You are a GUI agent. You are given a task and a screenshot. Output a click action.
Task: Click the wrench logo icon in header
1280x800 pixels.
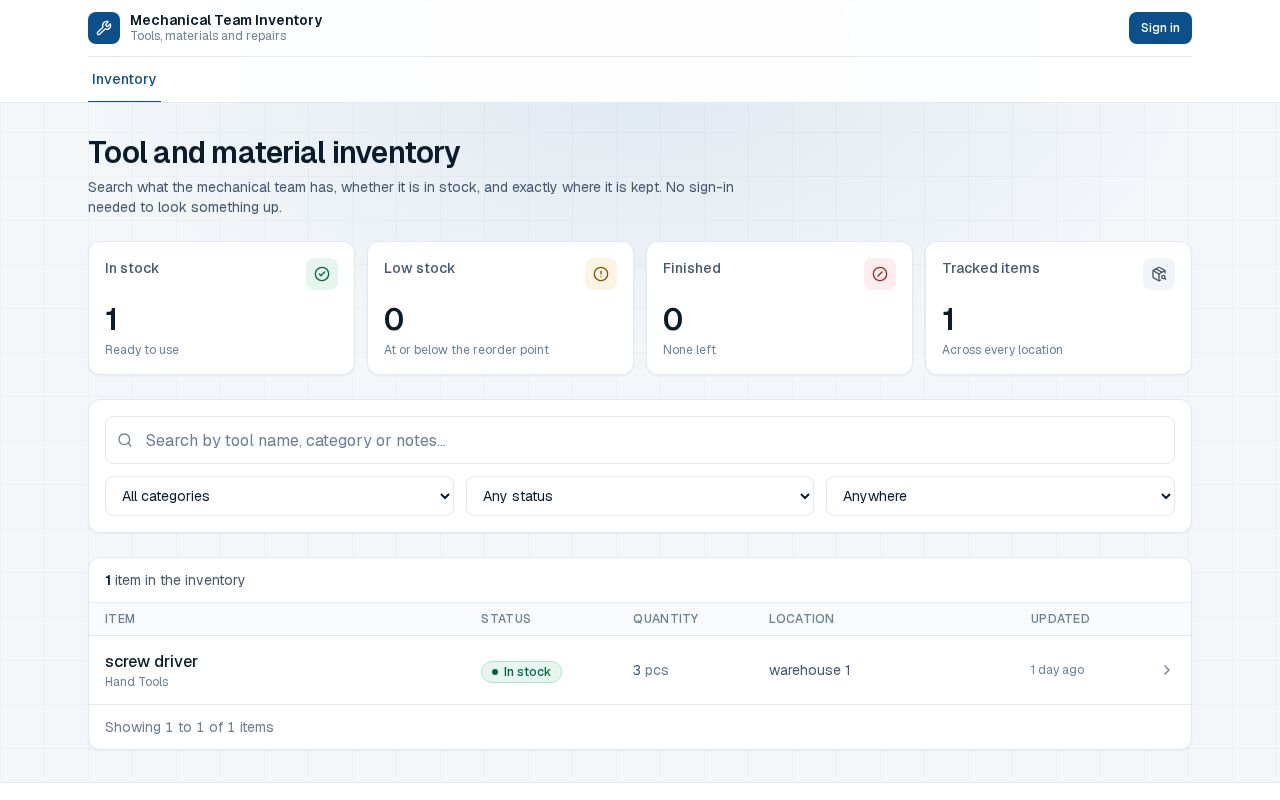coord(104,28)
